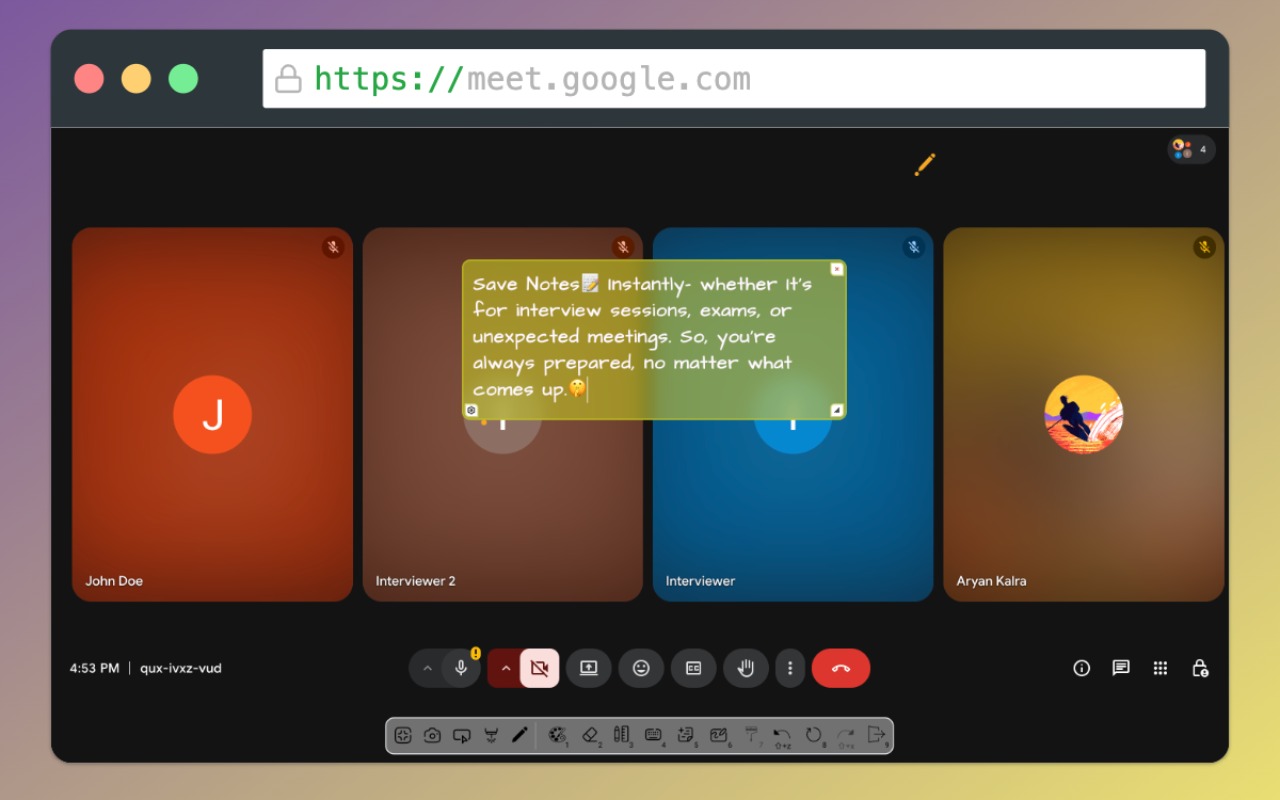Click the keyboard text tool icon

coord(653,736)
